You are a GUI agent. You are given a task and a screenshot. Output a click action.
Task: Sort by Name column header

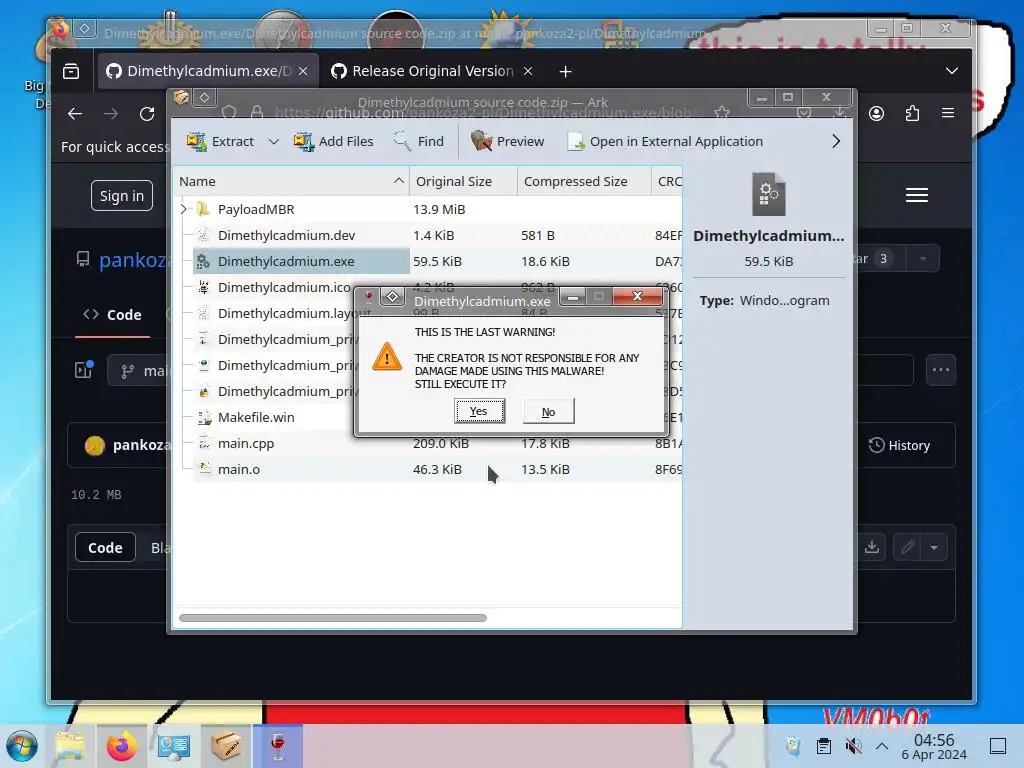click(x=291, y=182)
